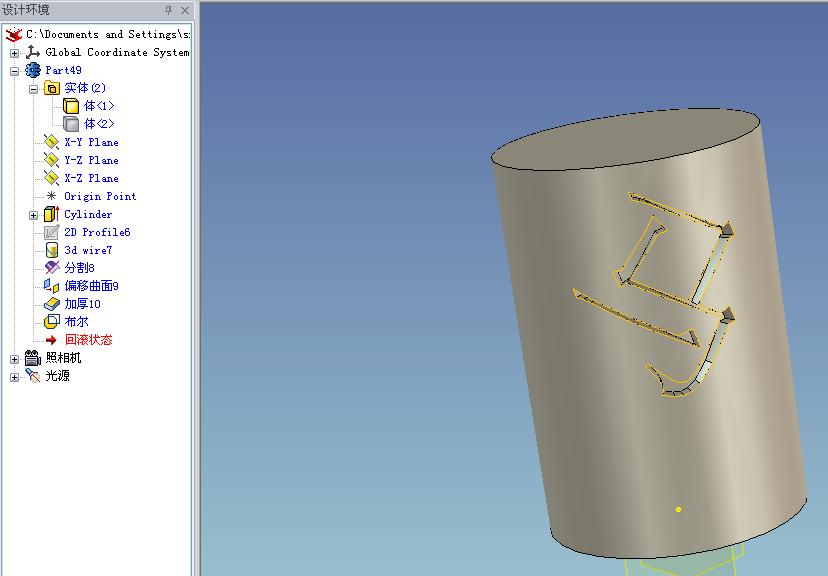This screenshot has width=828, height=576.
Task: Select the 体<2> body label
Action: [99, 124]
